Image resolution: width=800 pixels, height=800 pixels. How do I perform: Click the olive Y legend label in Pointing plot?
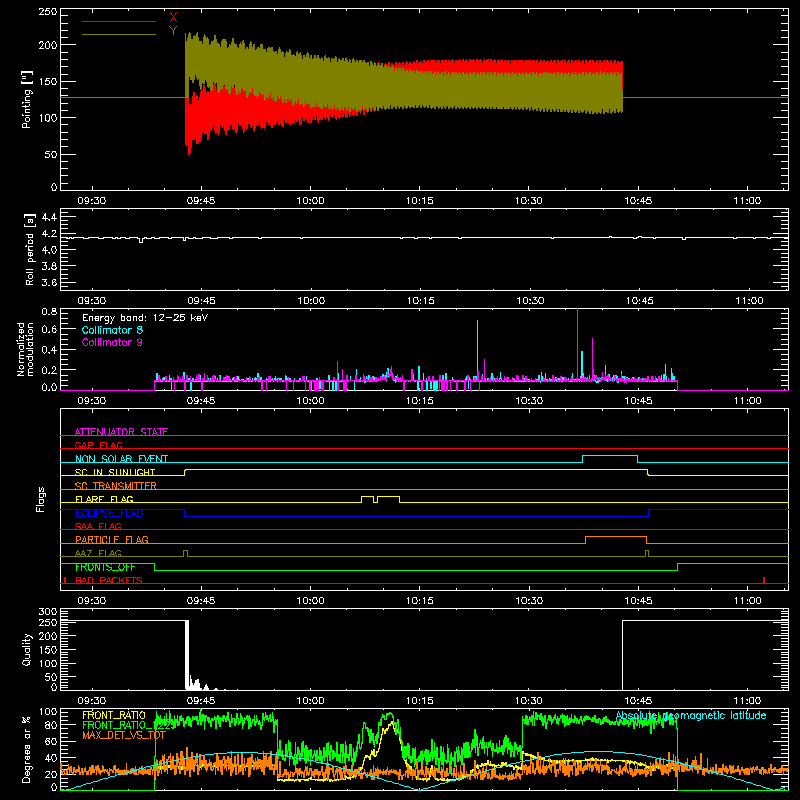[173, 31]
